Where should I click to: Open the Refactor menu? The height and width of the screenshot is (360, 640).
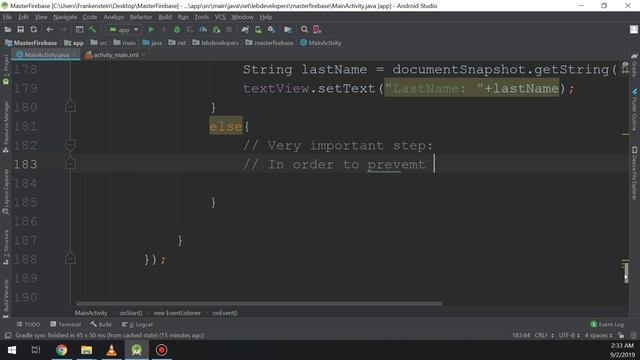141,17
